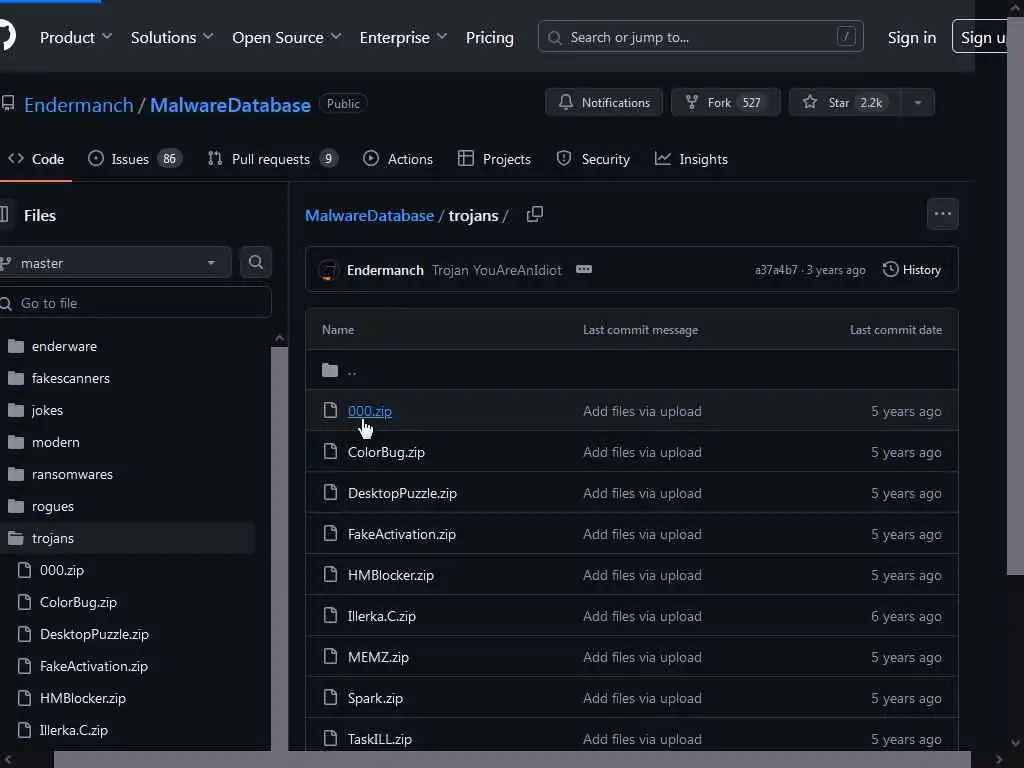Open HMBlocker.zip in the file list
This screenshot has width=1024, height=768.
[391, 575]
